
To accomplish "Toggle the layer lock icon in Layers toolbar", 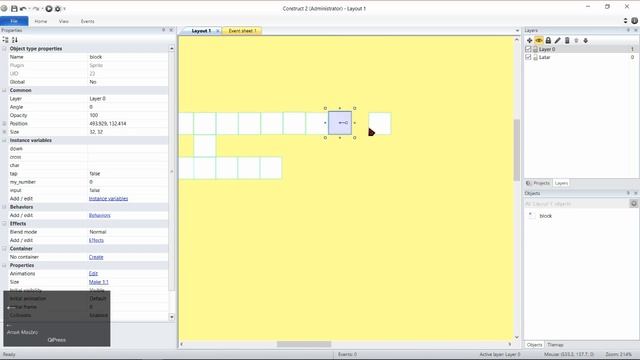I will pyautogui.click(x=548, y=40).
